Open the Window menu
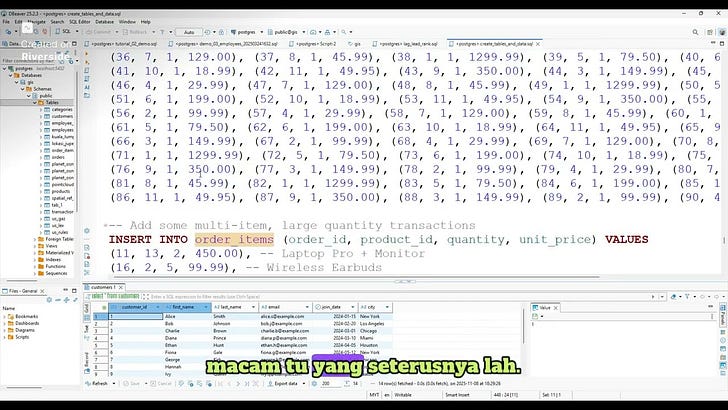 [x=127, y=22]
